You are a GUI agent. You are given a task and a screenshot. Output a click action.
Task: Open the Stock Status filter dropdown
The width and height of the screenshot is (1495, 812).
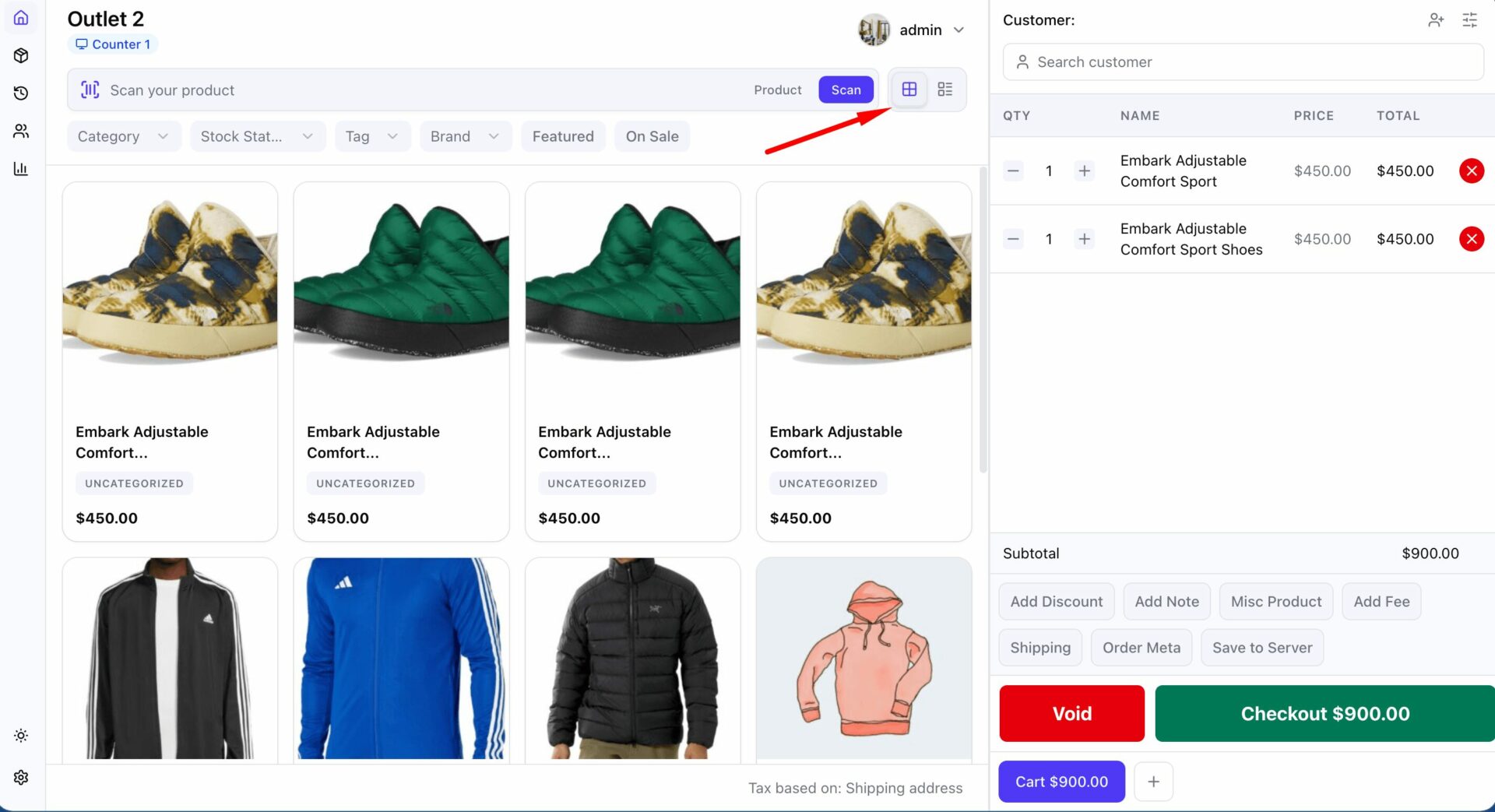pos(258,136)
